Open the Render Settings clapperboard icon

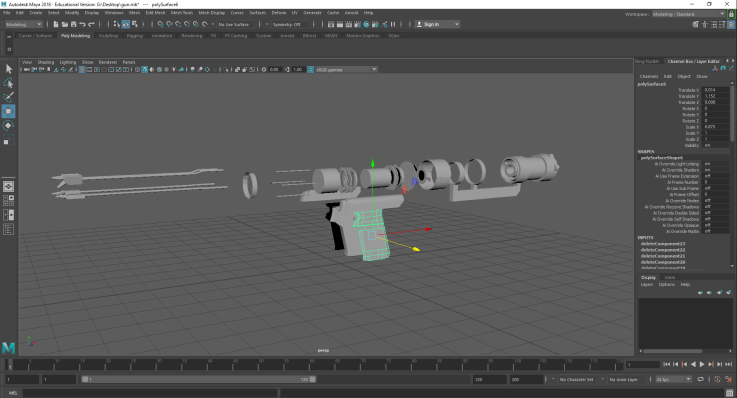pyautogui.click(x=358, y=24)
